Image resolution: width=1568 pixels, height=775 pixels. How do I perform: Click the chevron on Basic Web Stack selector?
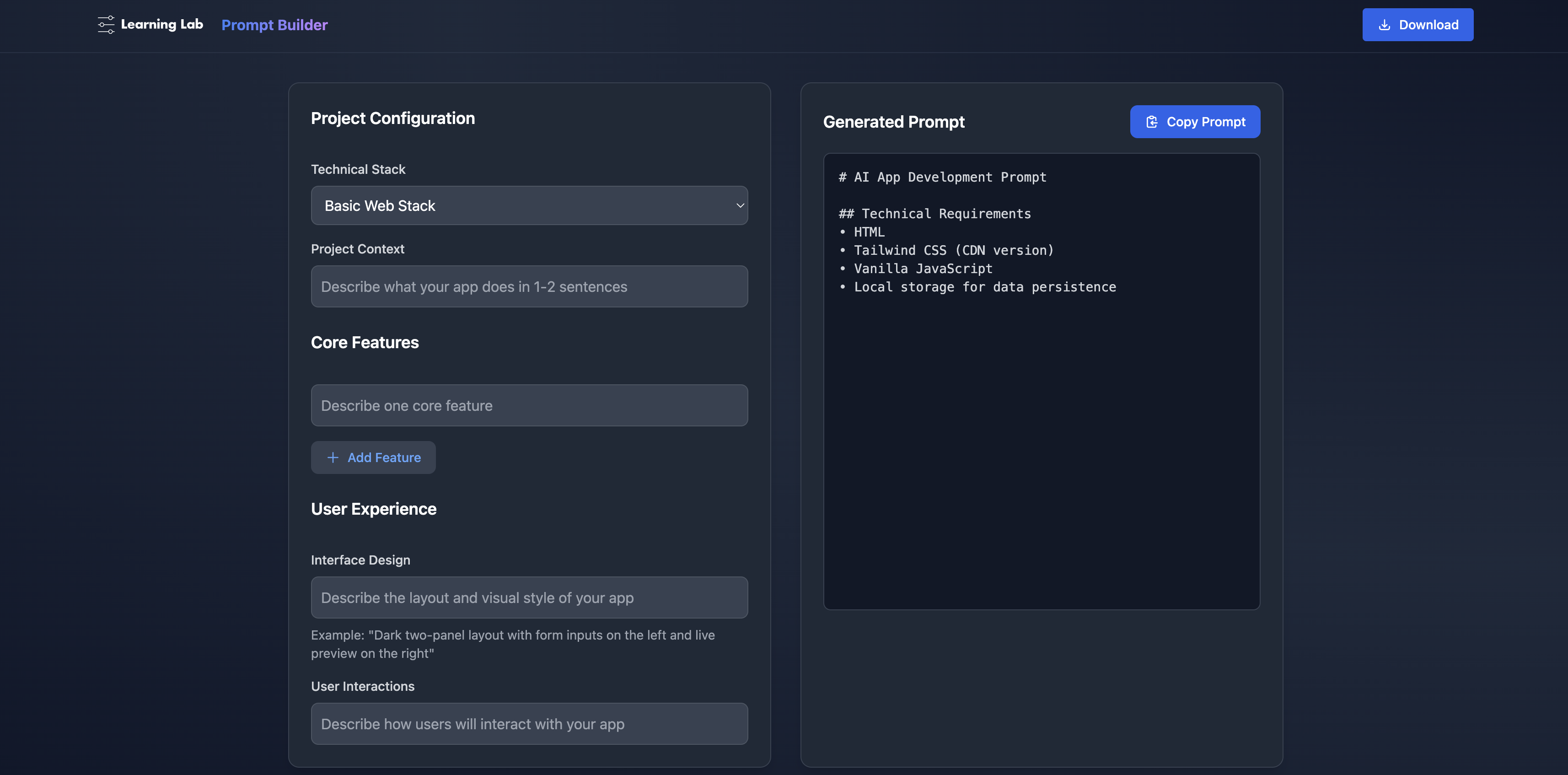tap(740, 206)
